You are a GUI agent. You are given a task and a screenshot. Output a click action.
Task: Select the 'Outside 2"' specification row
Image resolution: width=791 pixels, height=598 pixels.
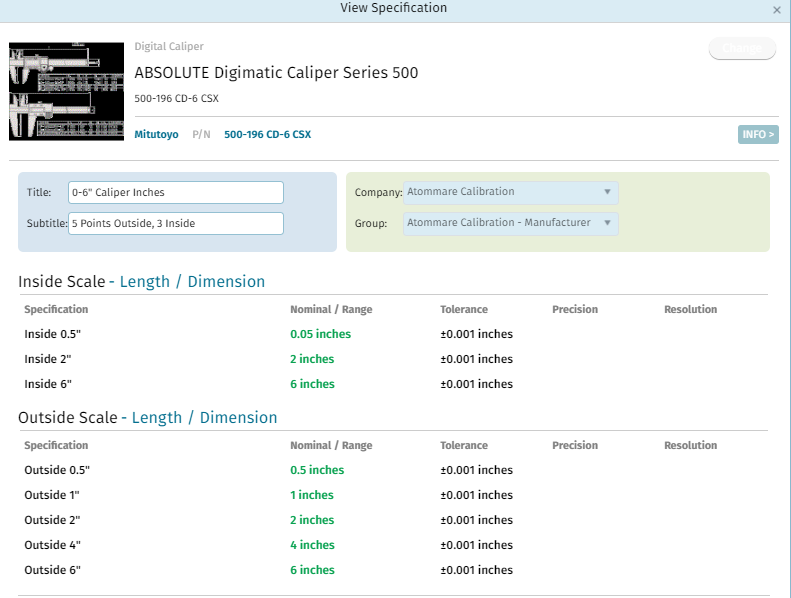click(393, 520)
